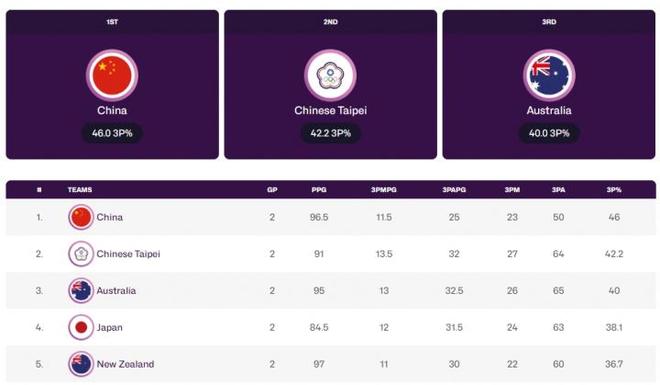Image resolution: width=660 pixels, height=385 pixels.
Task: Sort by 3PMPG column header
Action: tap(383, 190)
